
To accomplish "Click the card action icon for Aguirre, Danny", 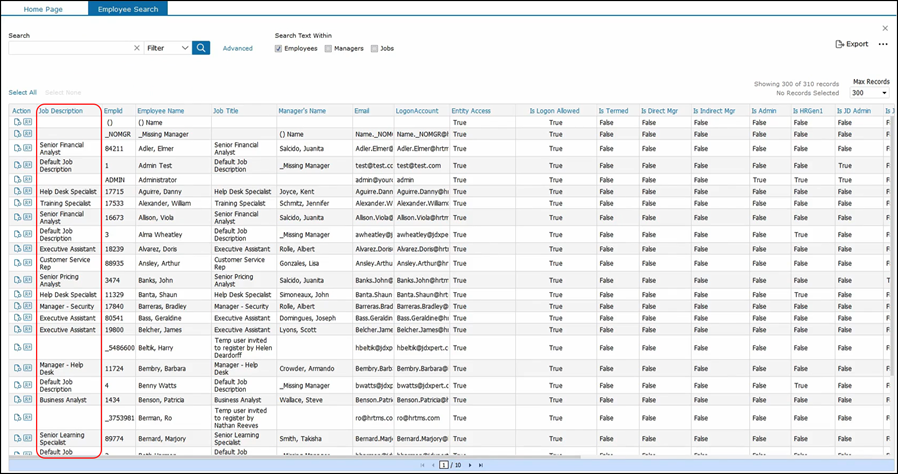I will pyautogui.click(x=27, y=190).
